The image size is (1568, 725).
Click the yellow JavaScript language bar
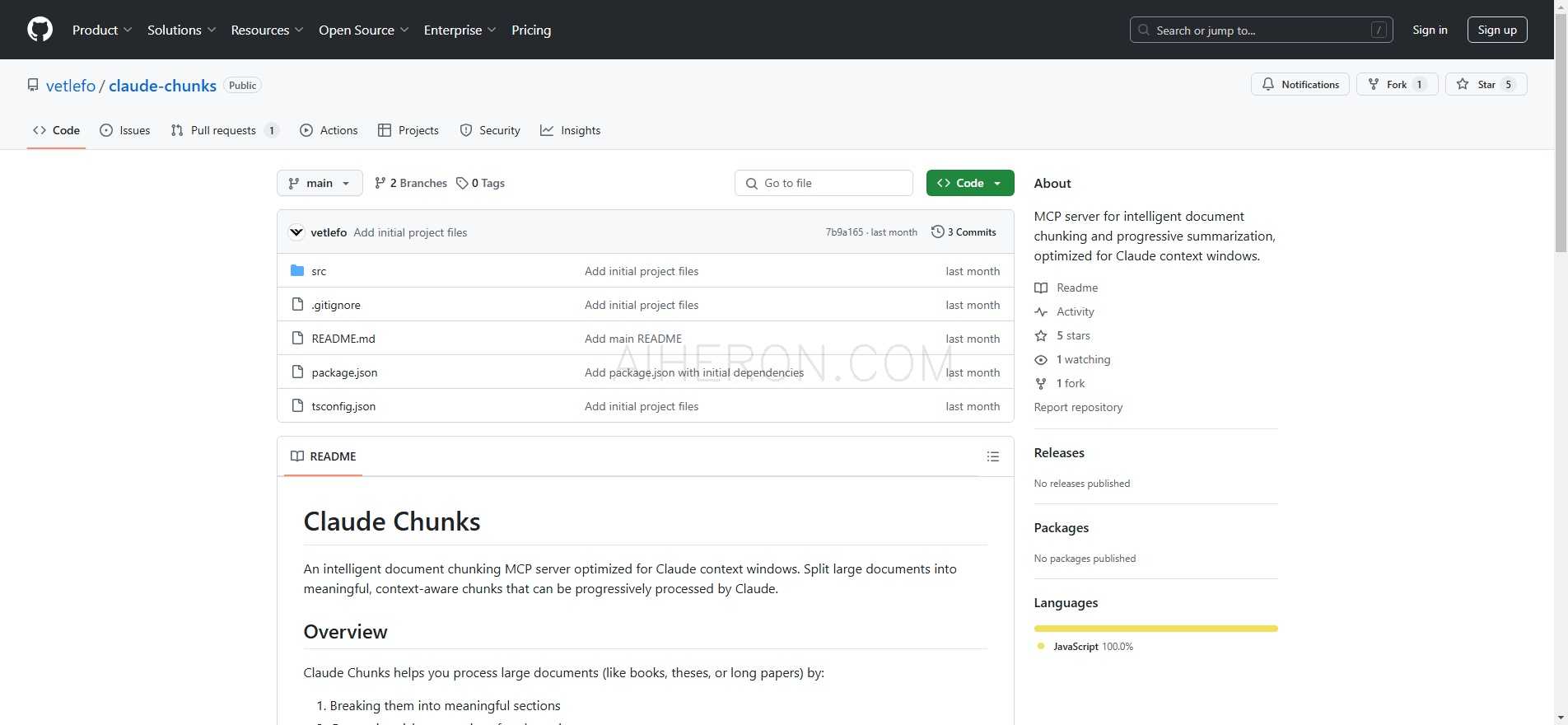(x=1155, y=629)
